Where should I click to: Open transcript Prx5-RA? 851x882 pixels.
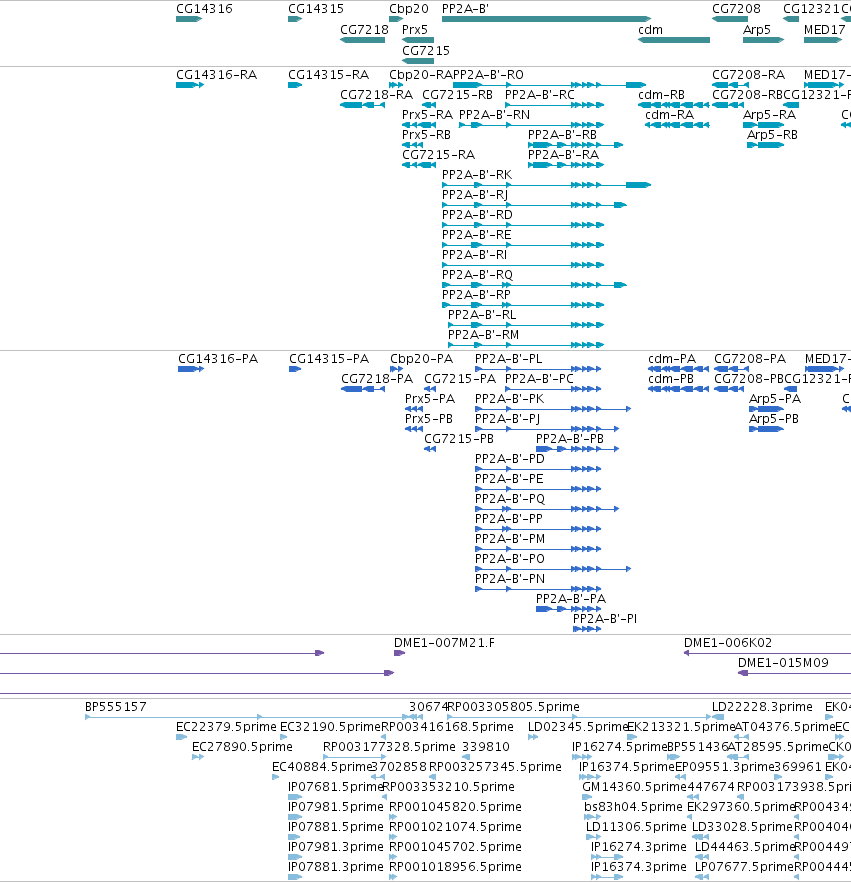click(419, 125)
